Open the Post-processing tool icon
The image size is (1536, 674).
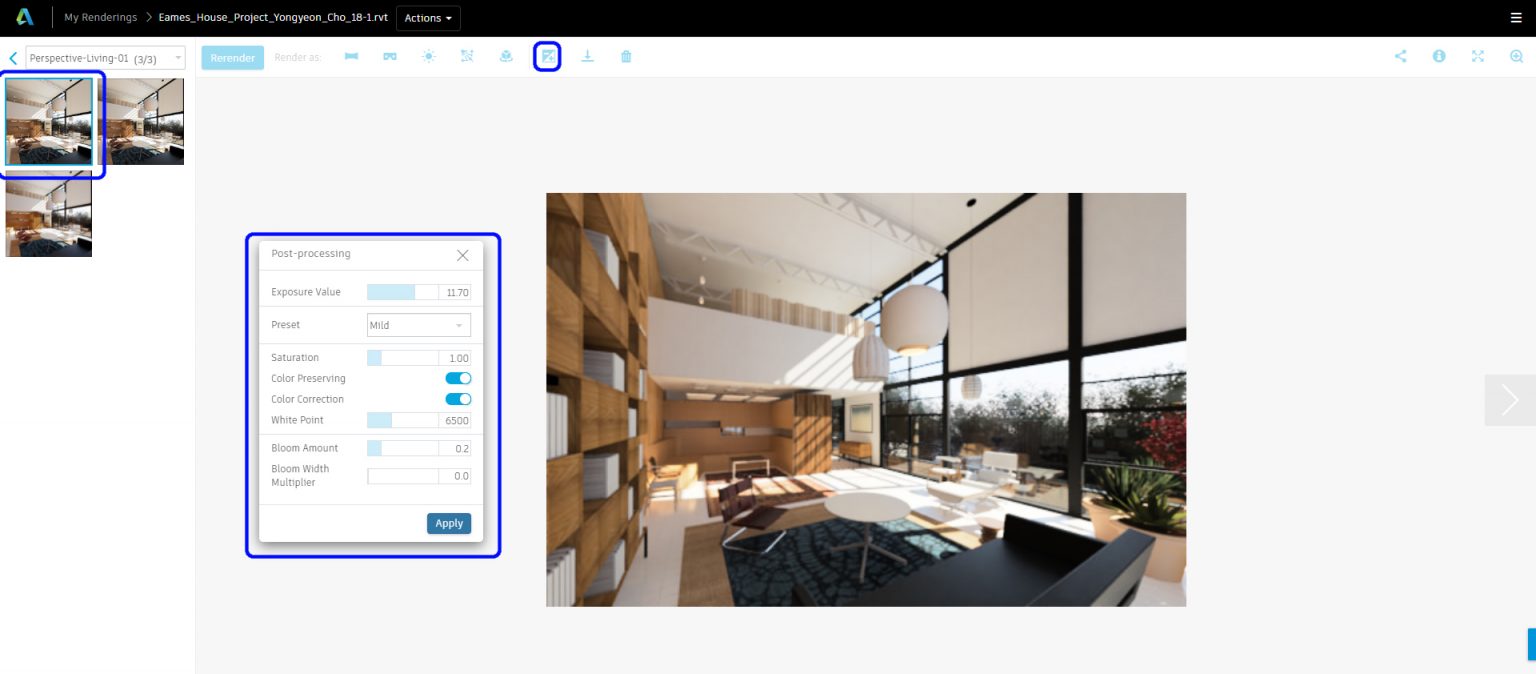click(x=547, y=56)
